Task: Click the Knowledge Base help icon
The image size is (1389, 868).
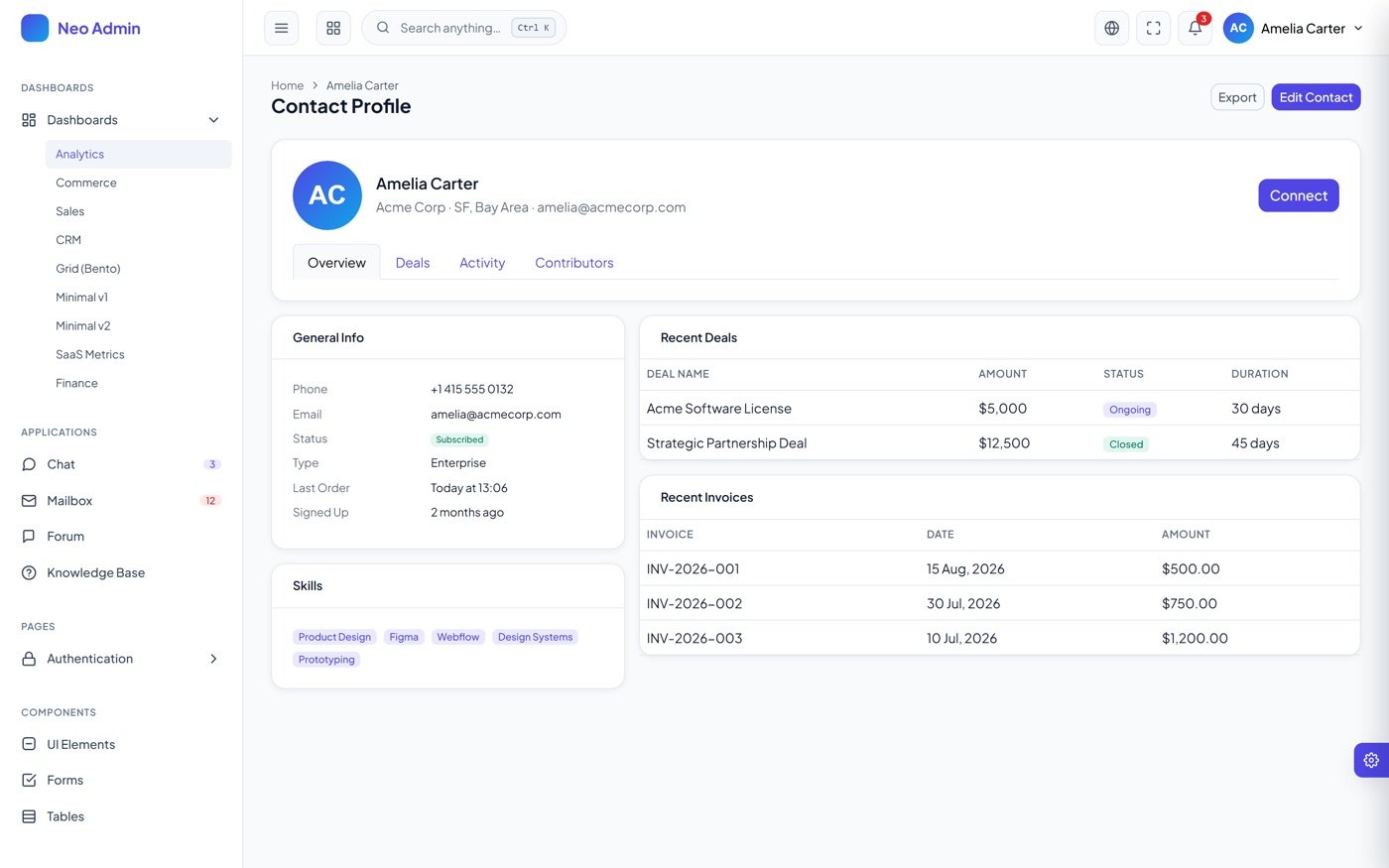Action: point(29,572)
